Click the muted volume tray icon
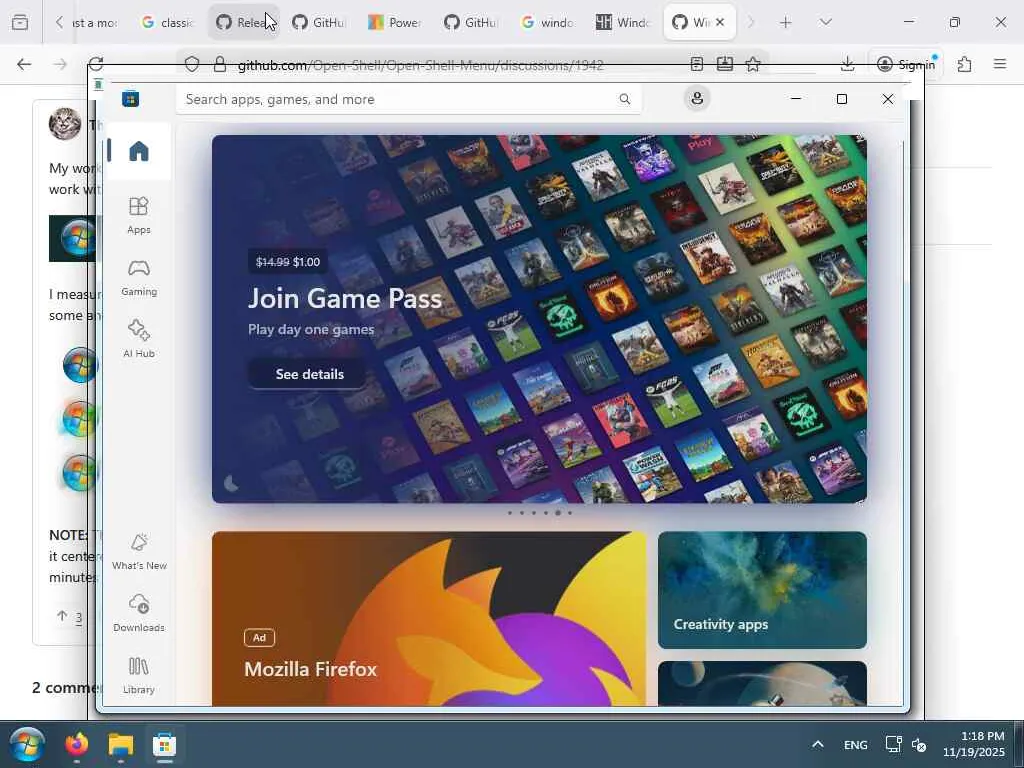This screenshot has width=1024, height=768. coord(919,744)
